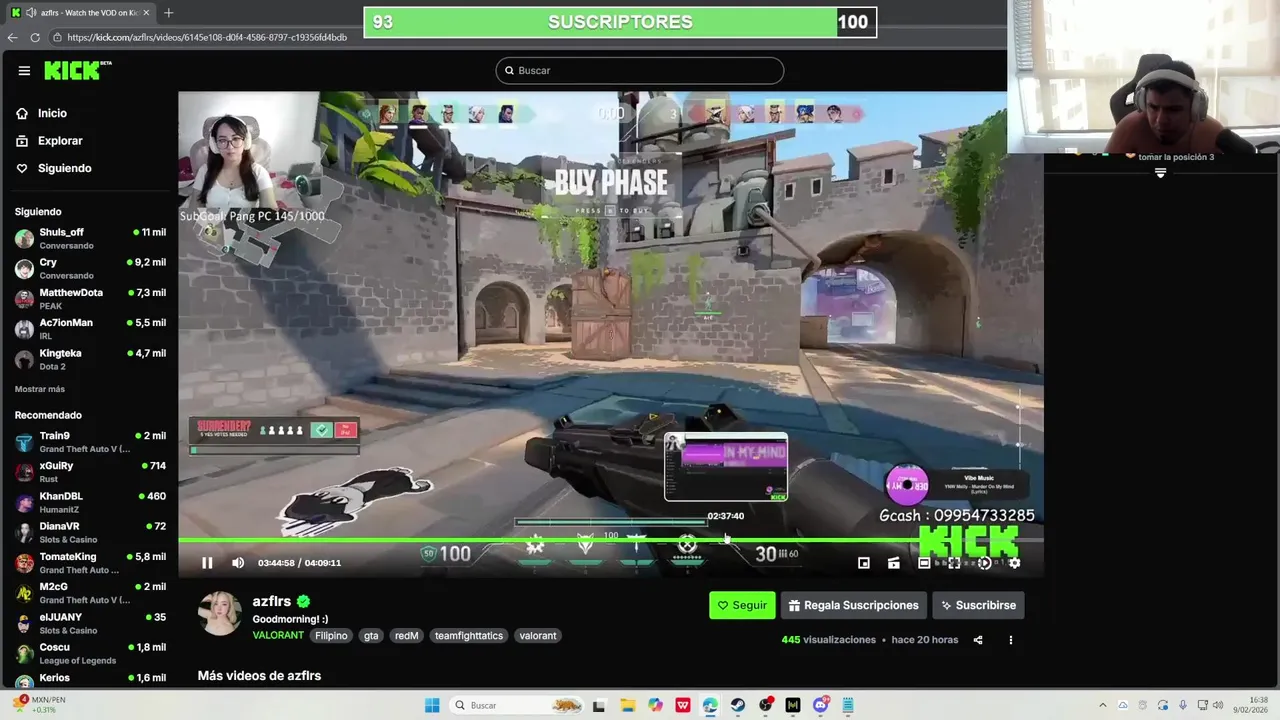Select the lowercase valorant tag
This screenshot has width=1280, height=720.
(538, 636)
